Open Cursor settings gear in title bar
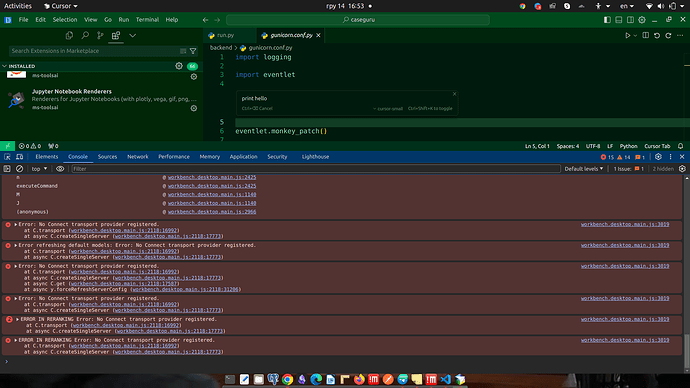Screen dimensions: 690x388 pyautogui.click(x=642, y=20)
